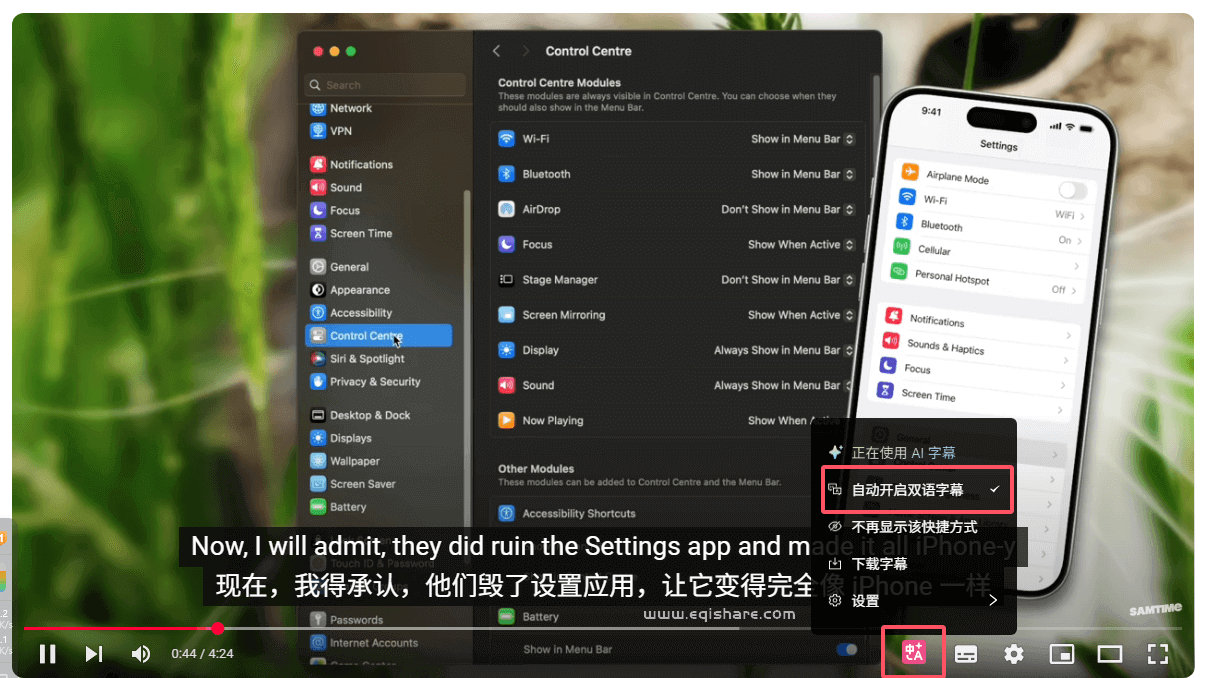Click the Stage Manager module icon
This screenshot has height=678, width=1215.
(508, 280)
